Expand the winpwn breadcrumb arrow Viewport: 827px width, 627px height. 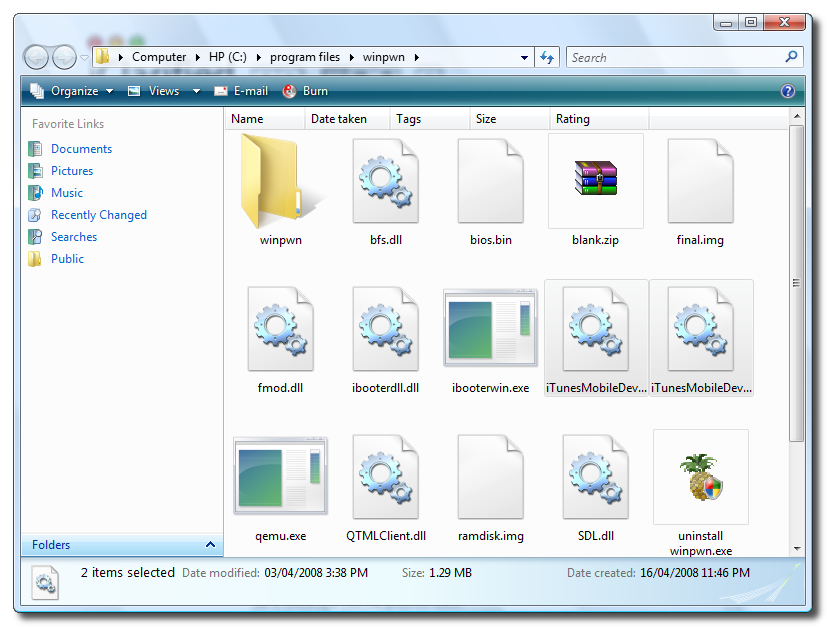pos(417,57)
